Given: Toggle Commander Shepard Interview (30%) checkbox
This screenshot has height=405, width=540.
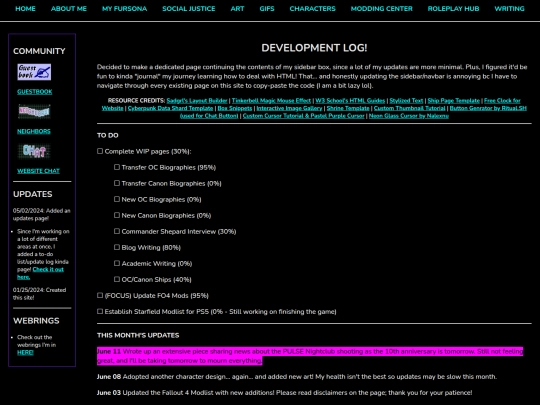Looking at the screenshot, I should click(x=117, y=231).
